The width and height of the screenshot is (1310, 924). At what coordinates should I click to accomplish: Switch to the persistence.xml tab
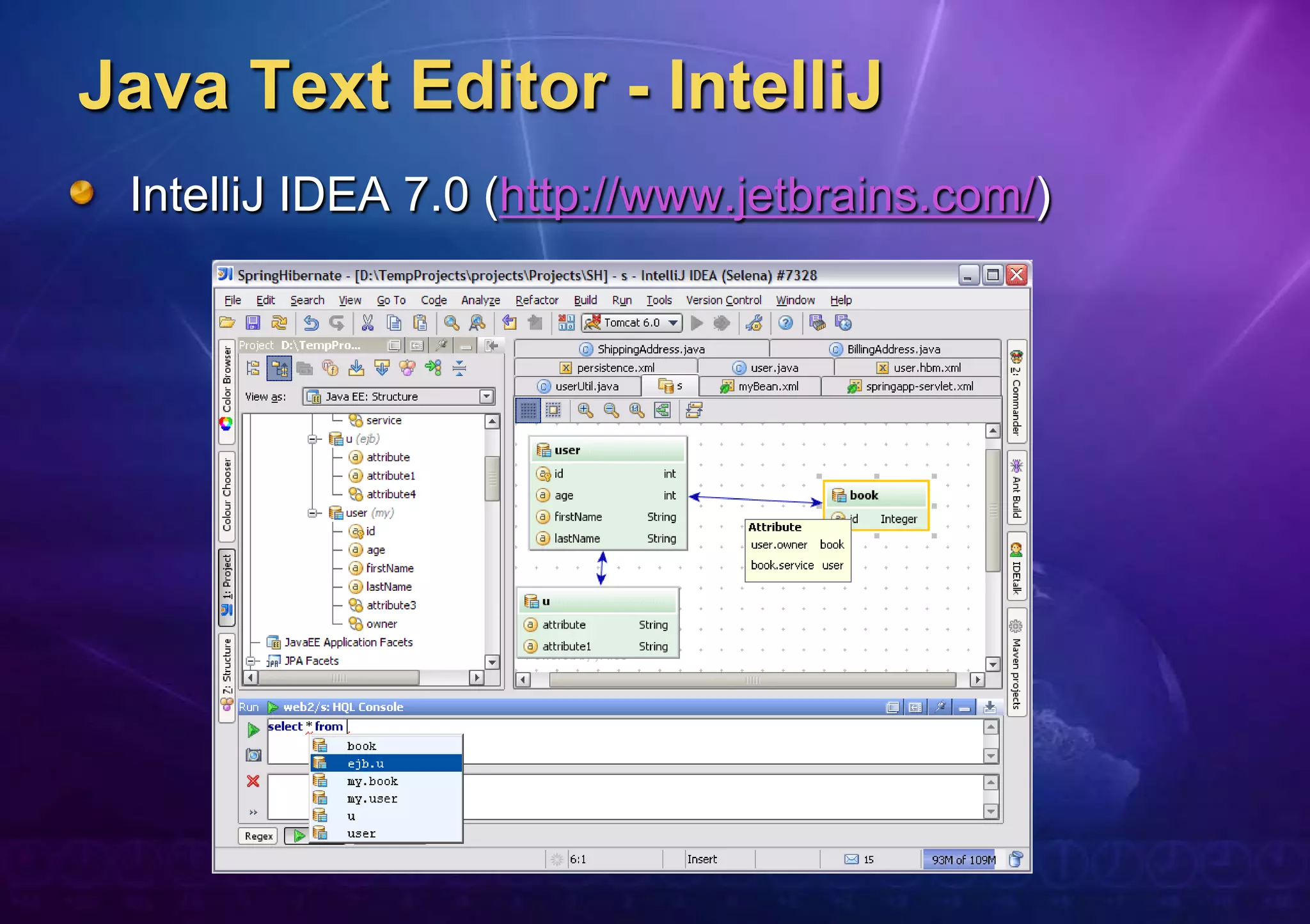point(606,368)
